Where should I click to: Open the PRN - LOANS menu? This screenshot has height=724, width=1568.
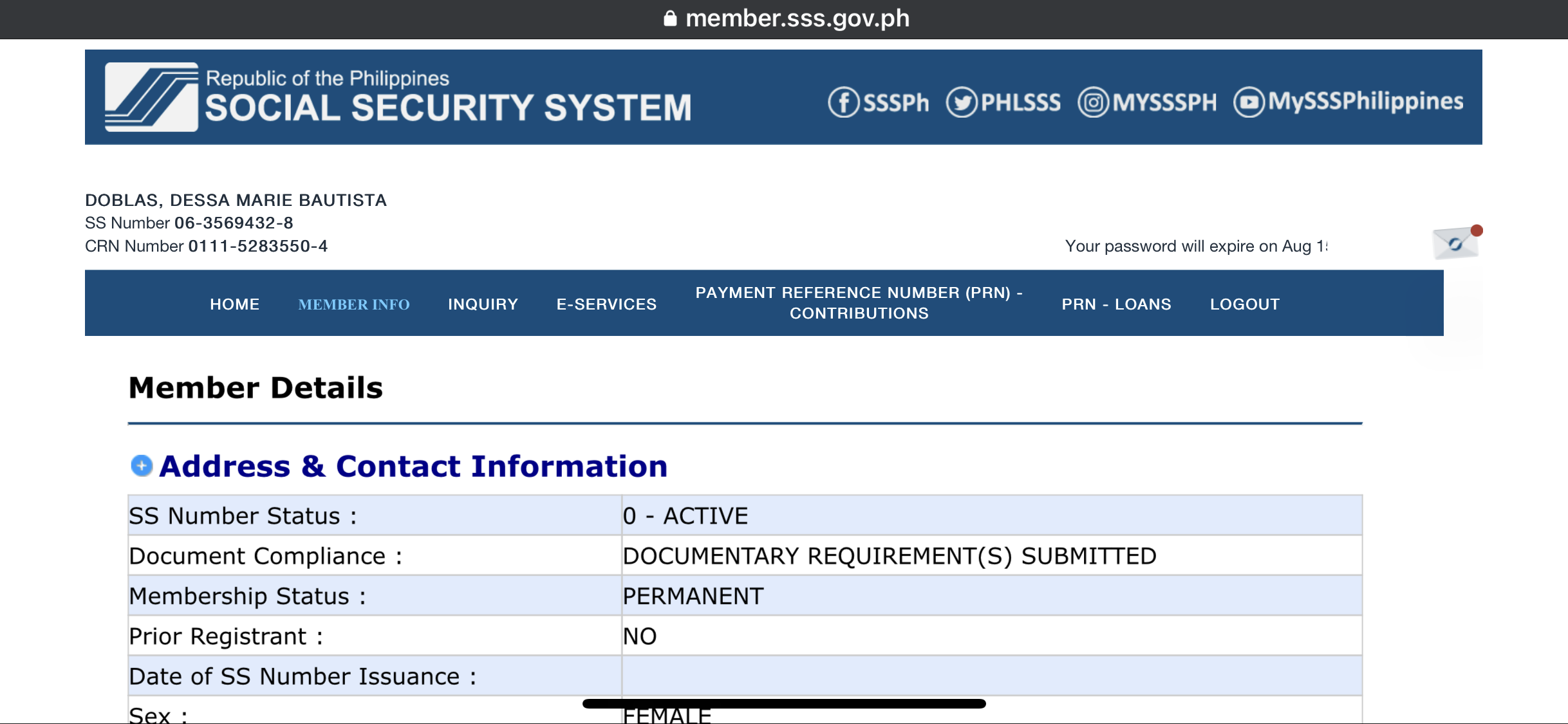1116,304
